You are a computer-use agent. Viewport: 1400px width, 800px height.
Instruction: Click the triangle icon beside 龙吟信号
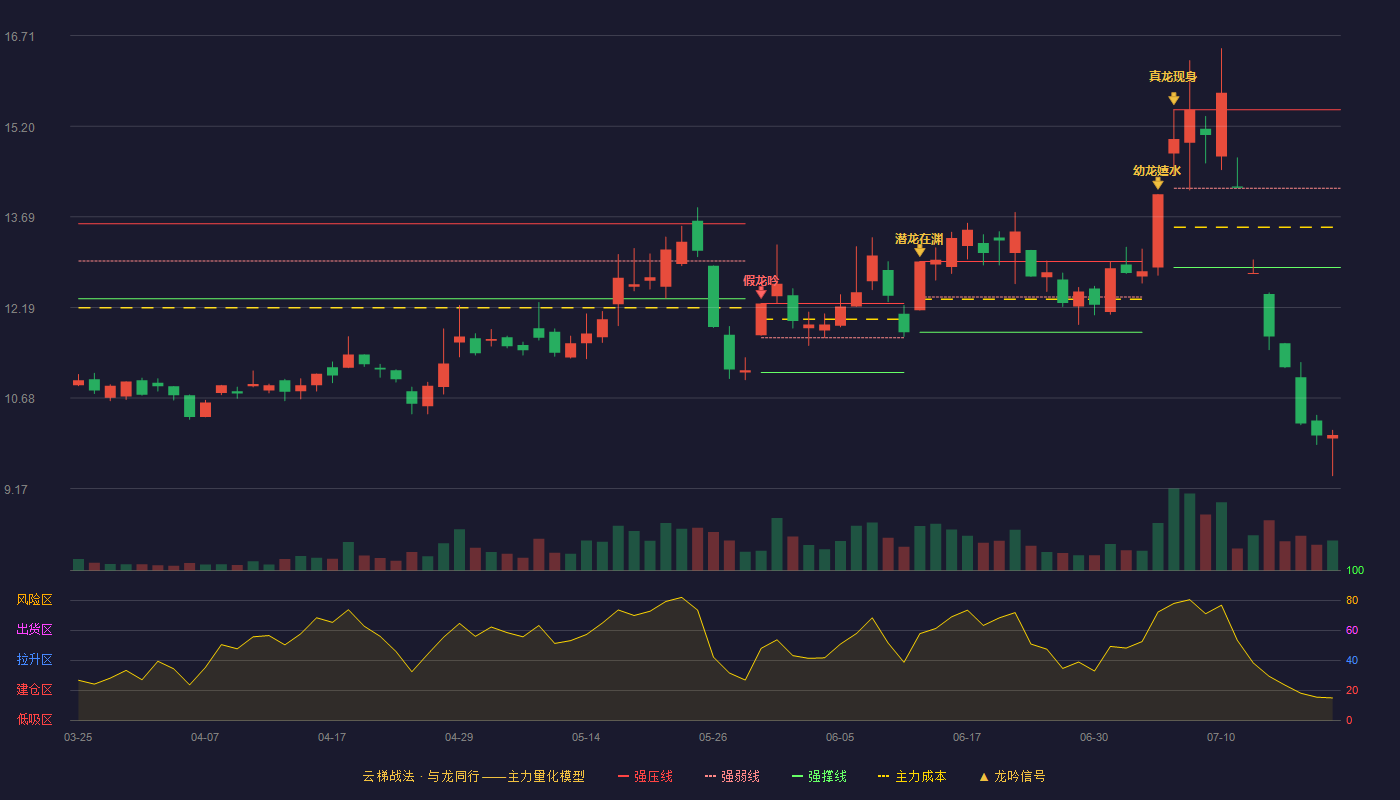983,776
